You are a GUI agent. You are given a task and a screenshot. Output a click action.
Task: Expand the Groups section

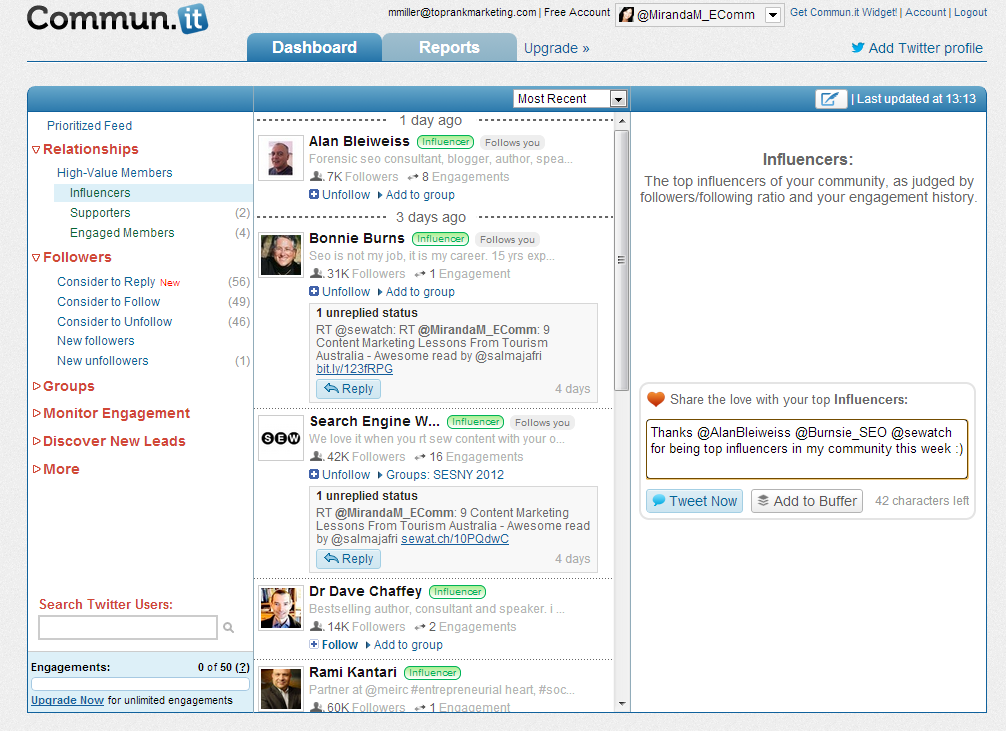(x=64, y=386)
